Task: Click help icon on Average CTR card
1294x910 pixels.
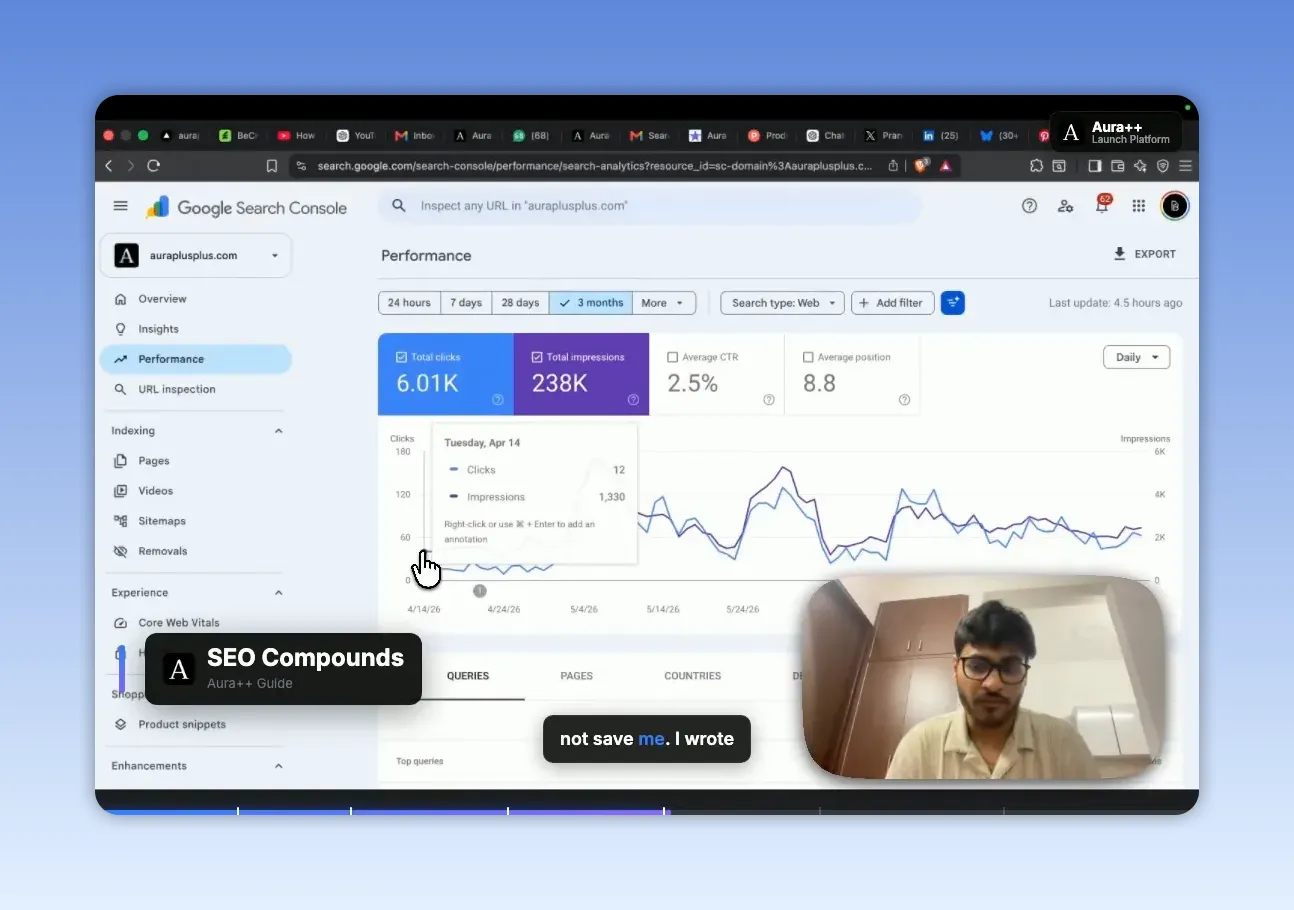Action: (769, 400)
